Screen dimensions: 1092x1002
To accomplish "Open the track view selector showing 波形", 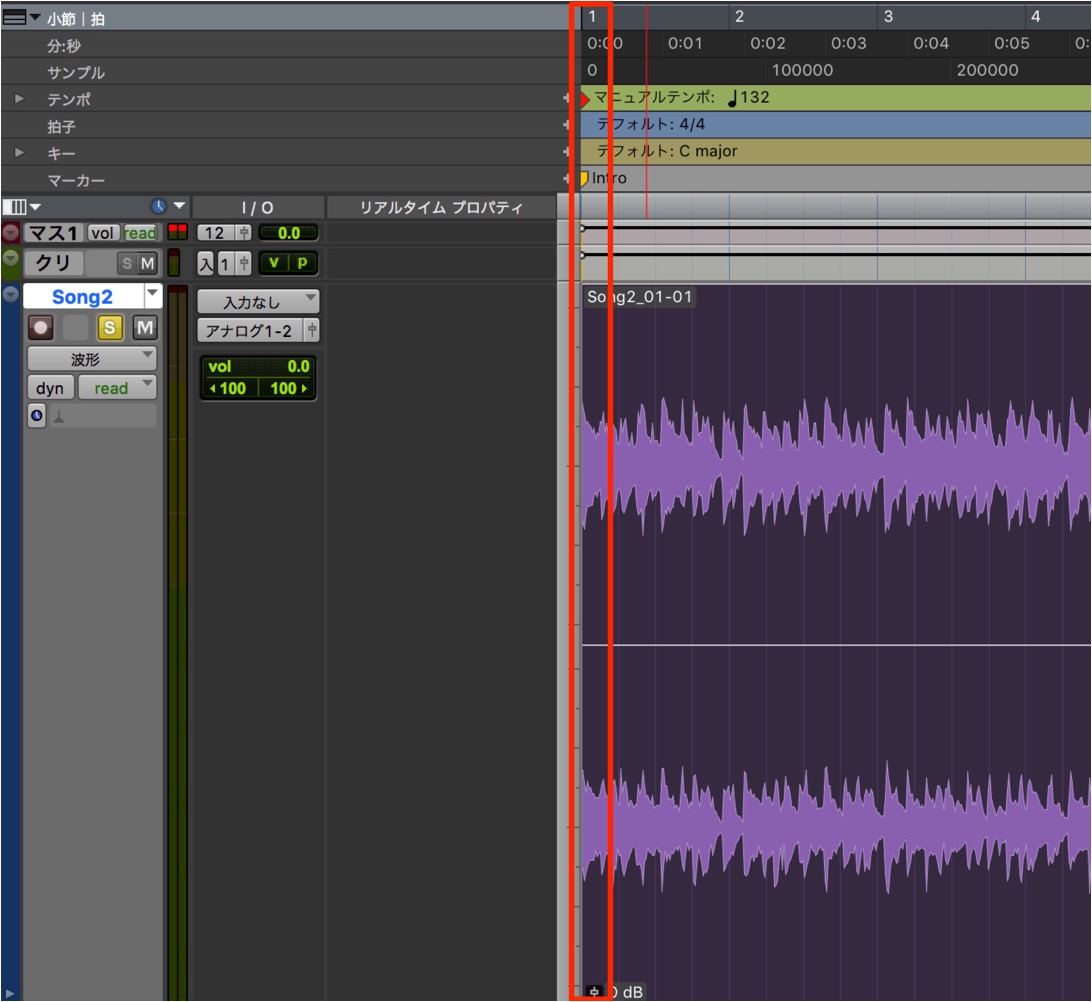I will (92, 359).
